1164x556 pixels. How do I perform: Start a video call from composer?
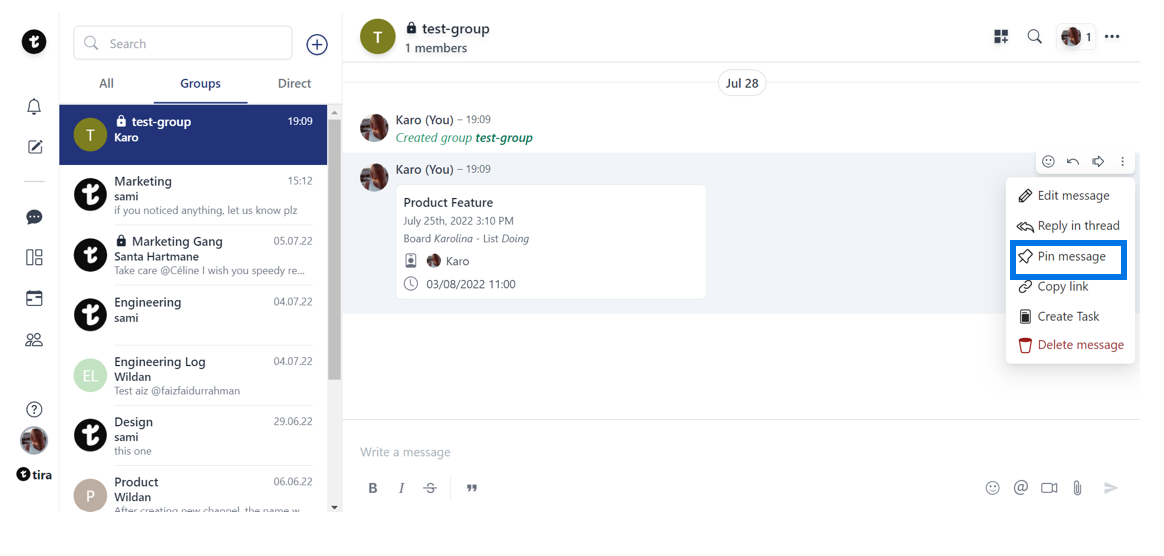click(x=1049, y=488)
